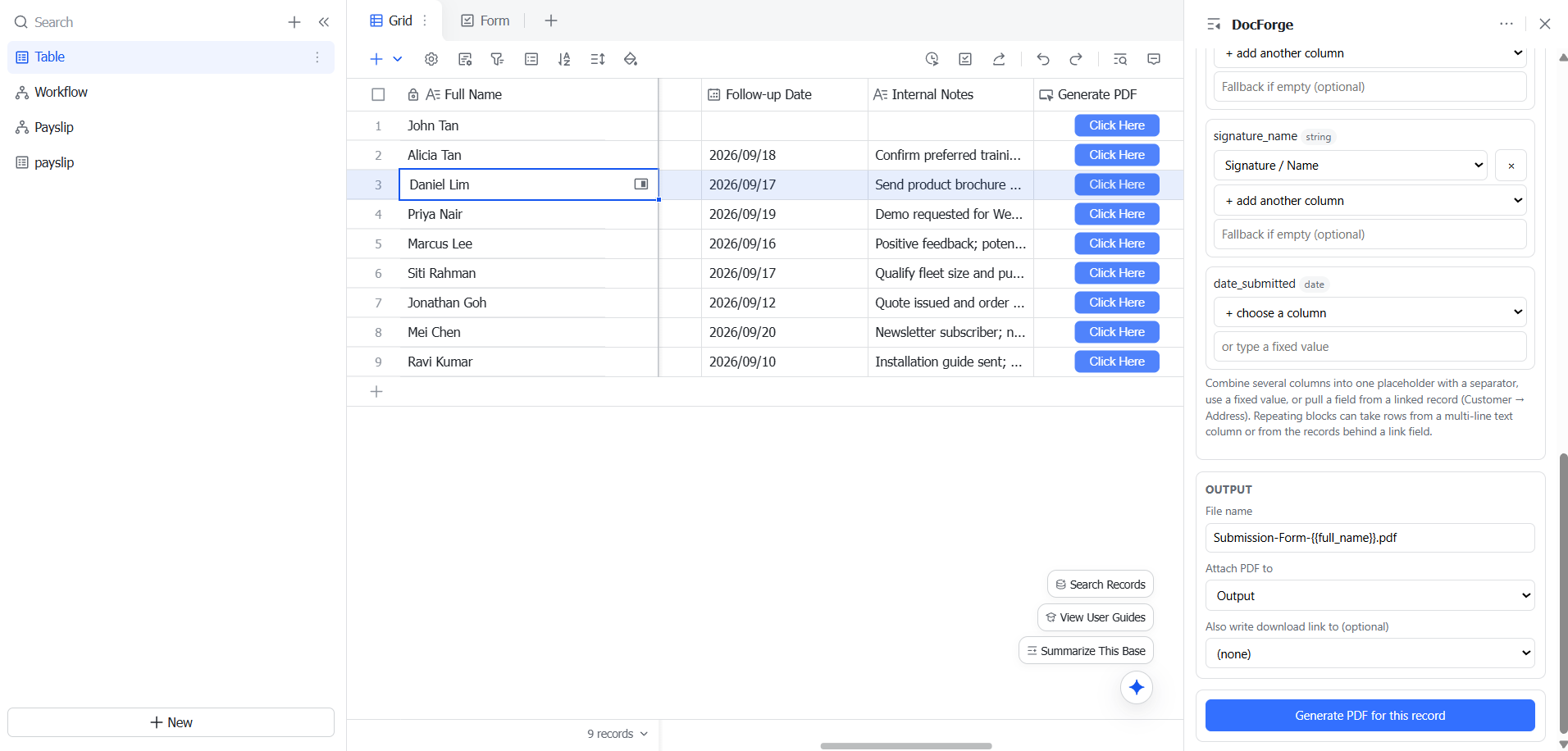1568x751 pixels.
Task: Toggle the select-all checkbox in header
Action: pos(378,94)
